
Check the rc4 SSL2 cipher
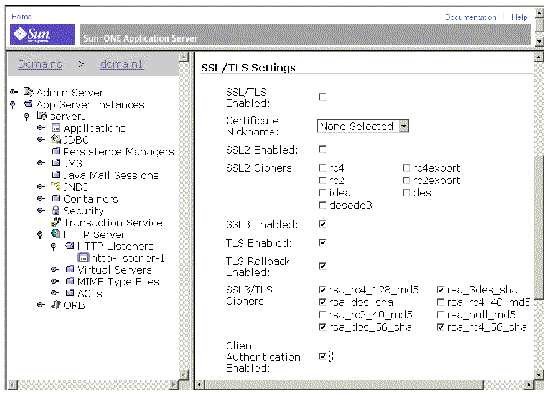322,168
